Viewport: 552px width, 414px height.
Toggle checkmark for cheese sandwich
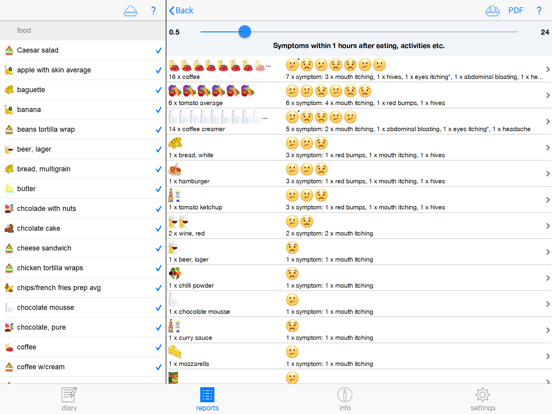159,248
